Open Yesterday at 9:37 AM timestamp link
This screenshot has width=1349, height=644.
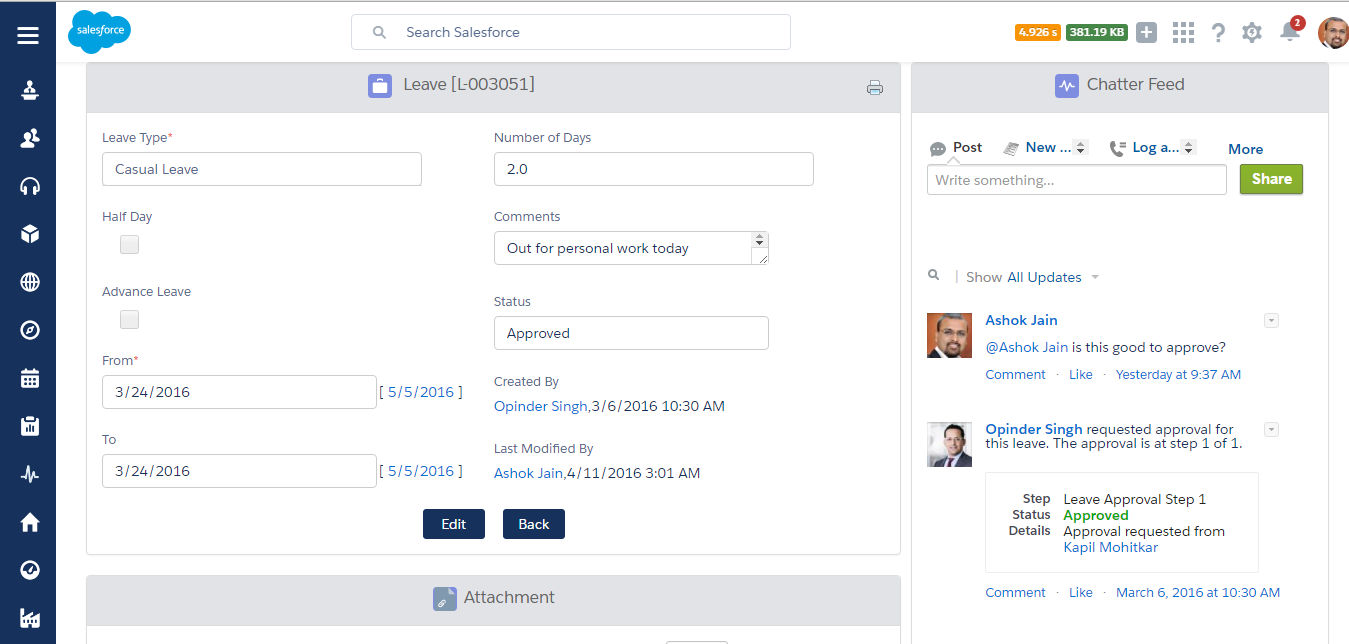(x=1178, y=375)
